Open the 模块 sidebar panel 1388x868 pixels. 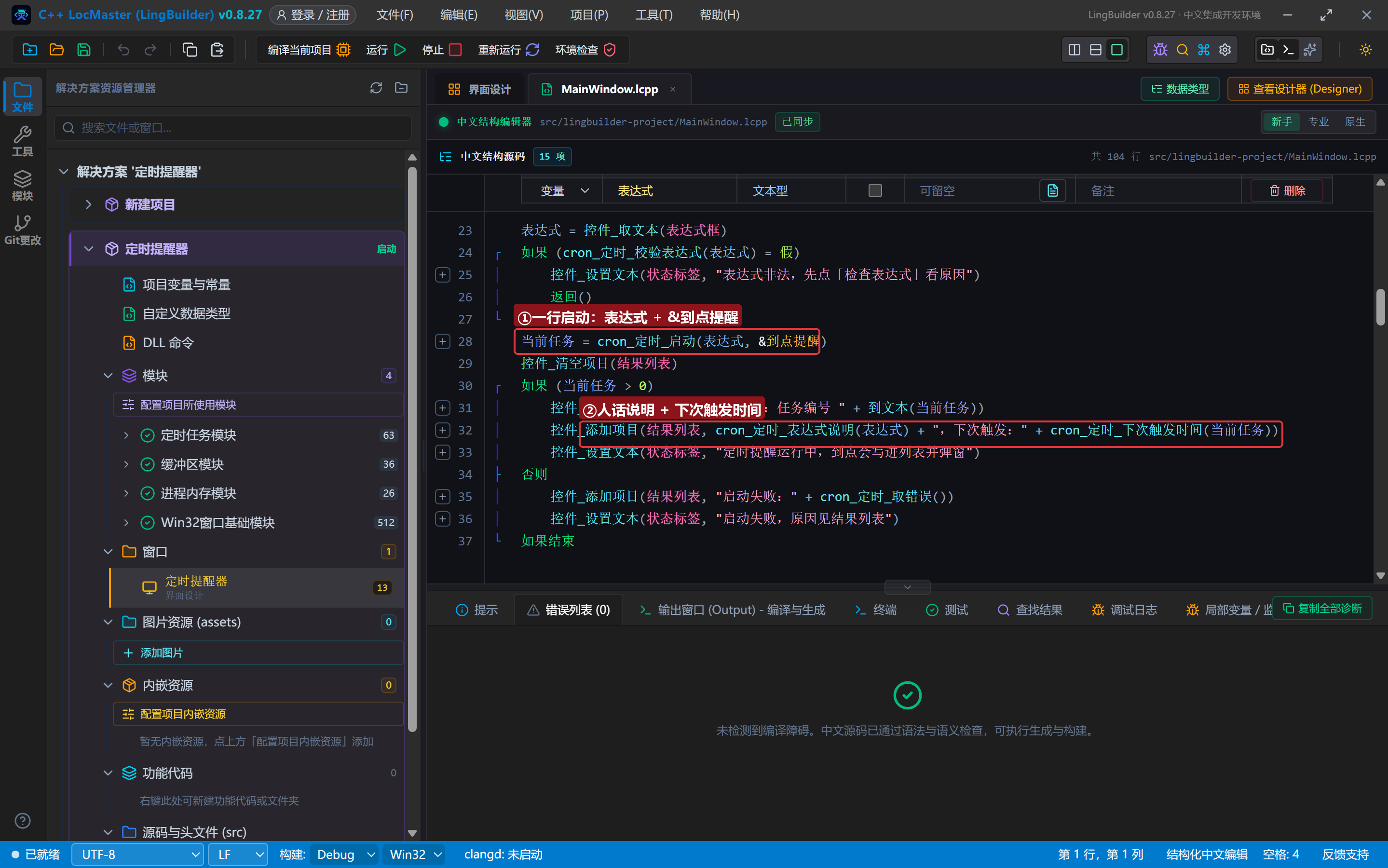tap(22, 186)
